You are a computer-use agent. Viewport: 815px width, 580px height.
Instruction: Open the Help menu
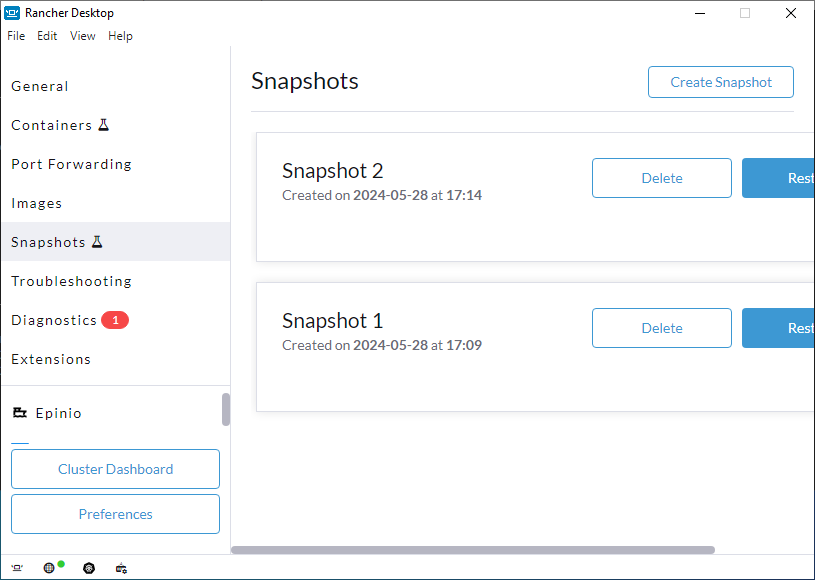[120, 36]
